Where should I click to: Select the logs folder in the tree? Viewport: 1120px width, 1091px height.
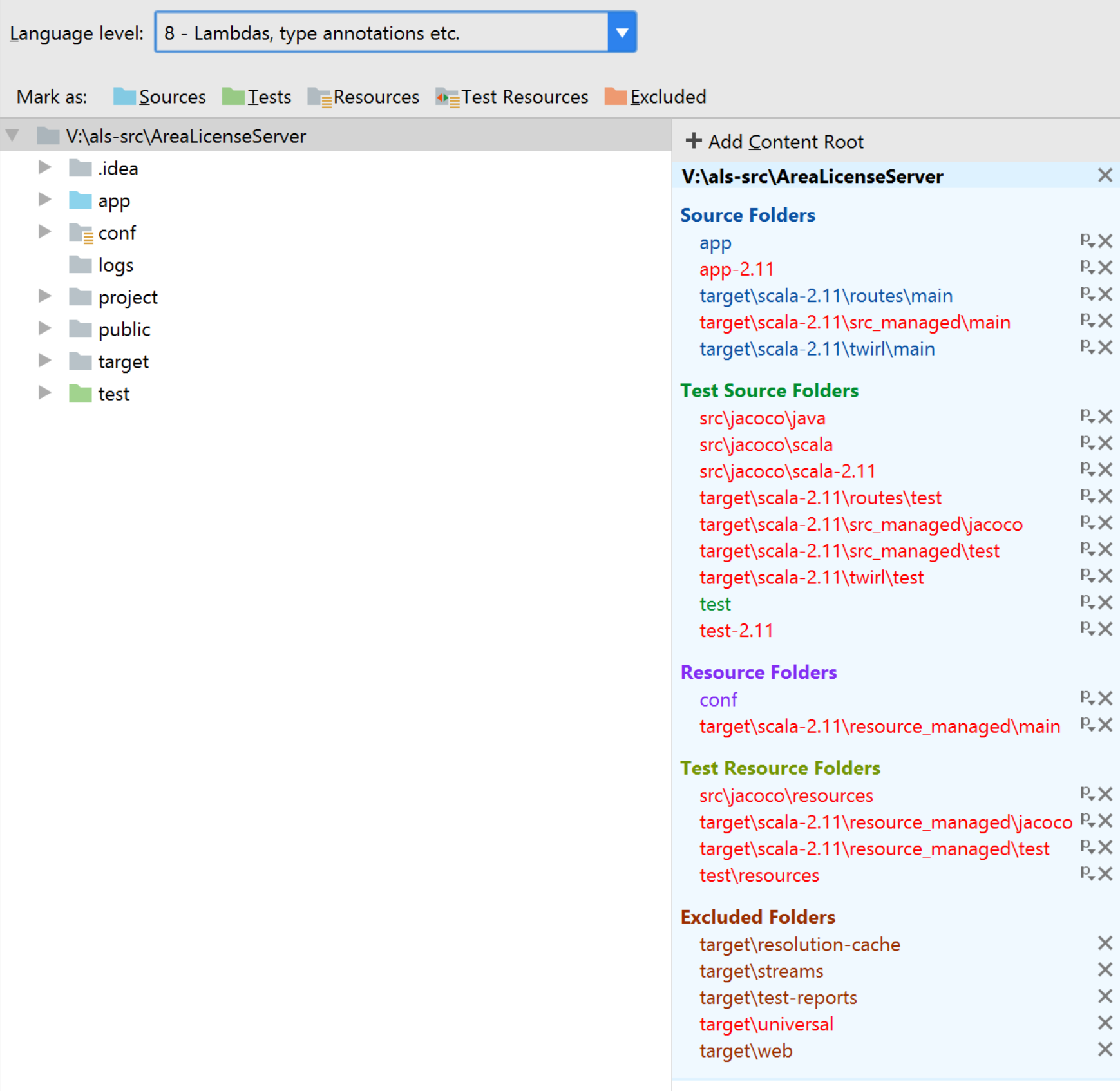click(x=115, y=265)
